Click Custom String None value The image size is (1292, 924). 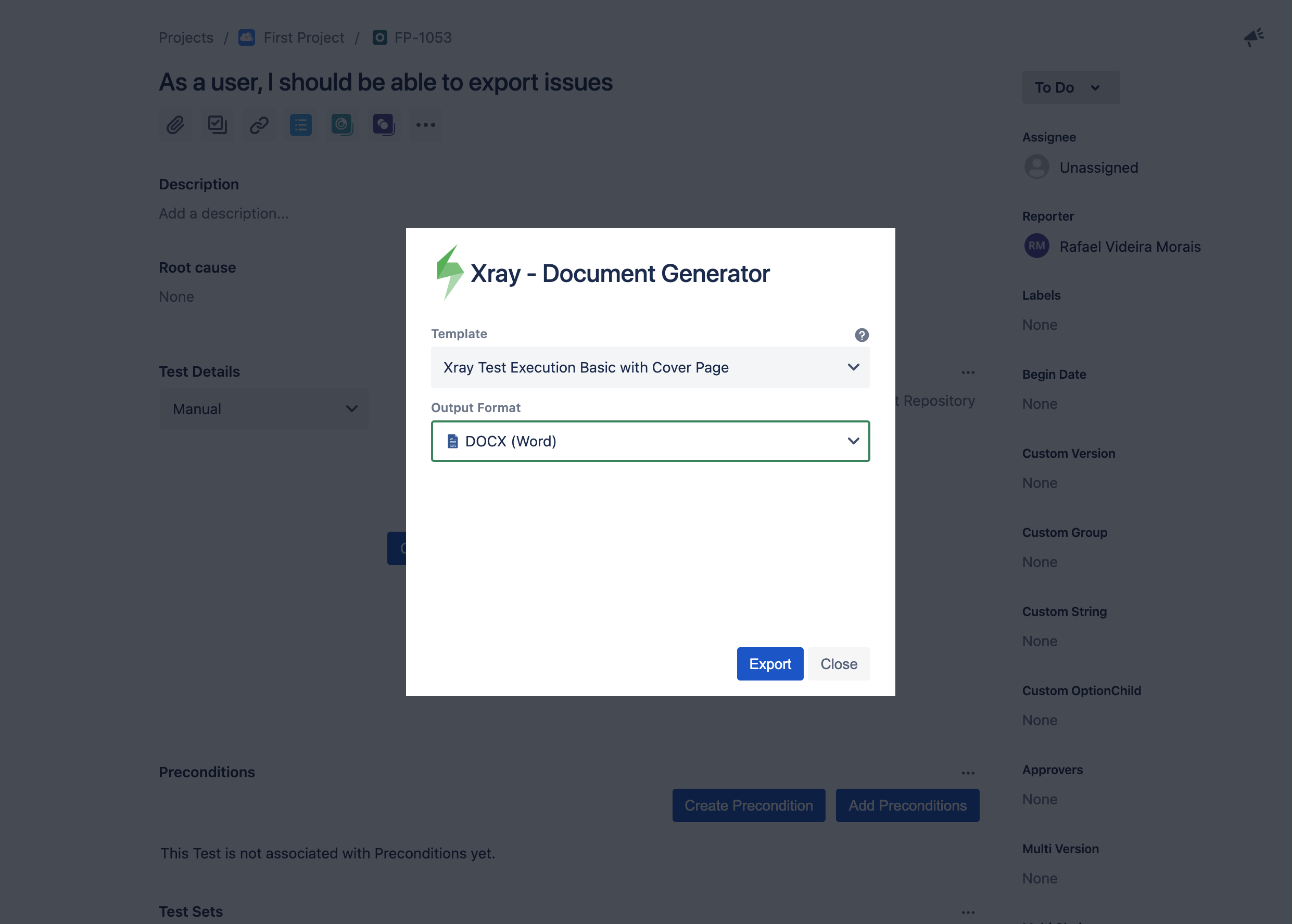[1040, 641]
